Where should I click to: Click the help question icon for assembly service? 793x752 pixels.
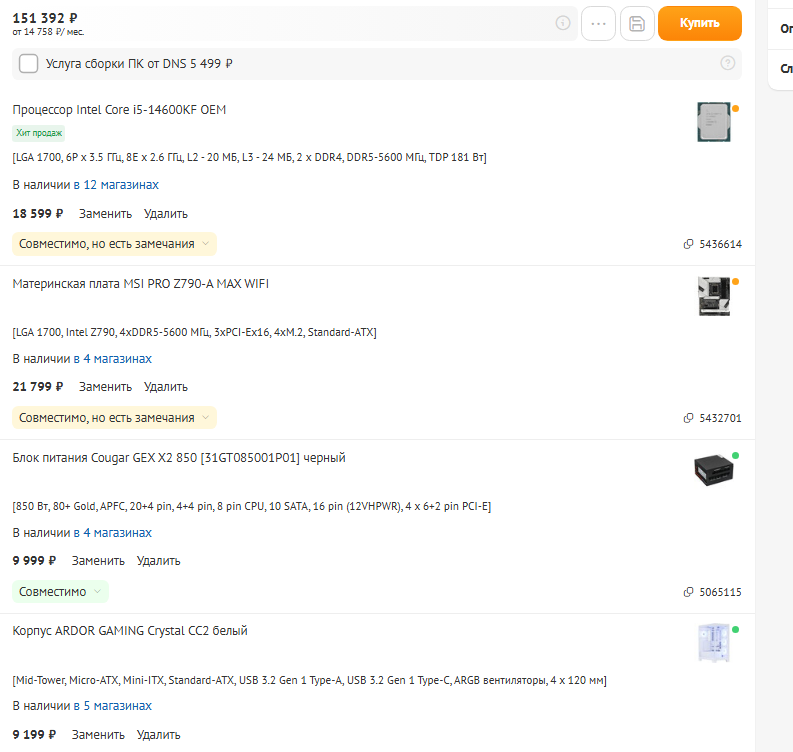727,63
